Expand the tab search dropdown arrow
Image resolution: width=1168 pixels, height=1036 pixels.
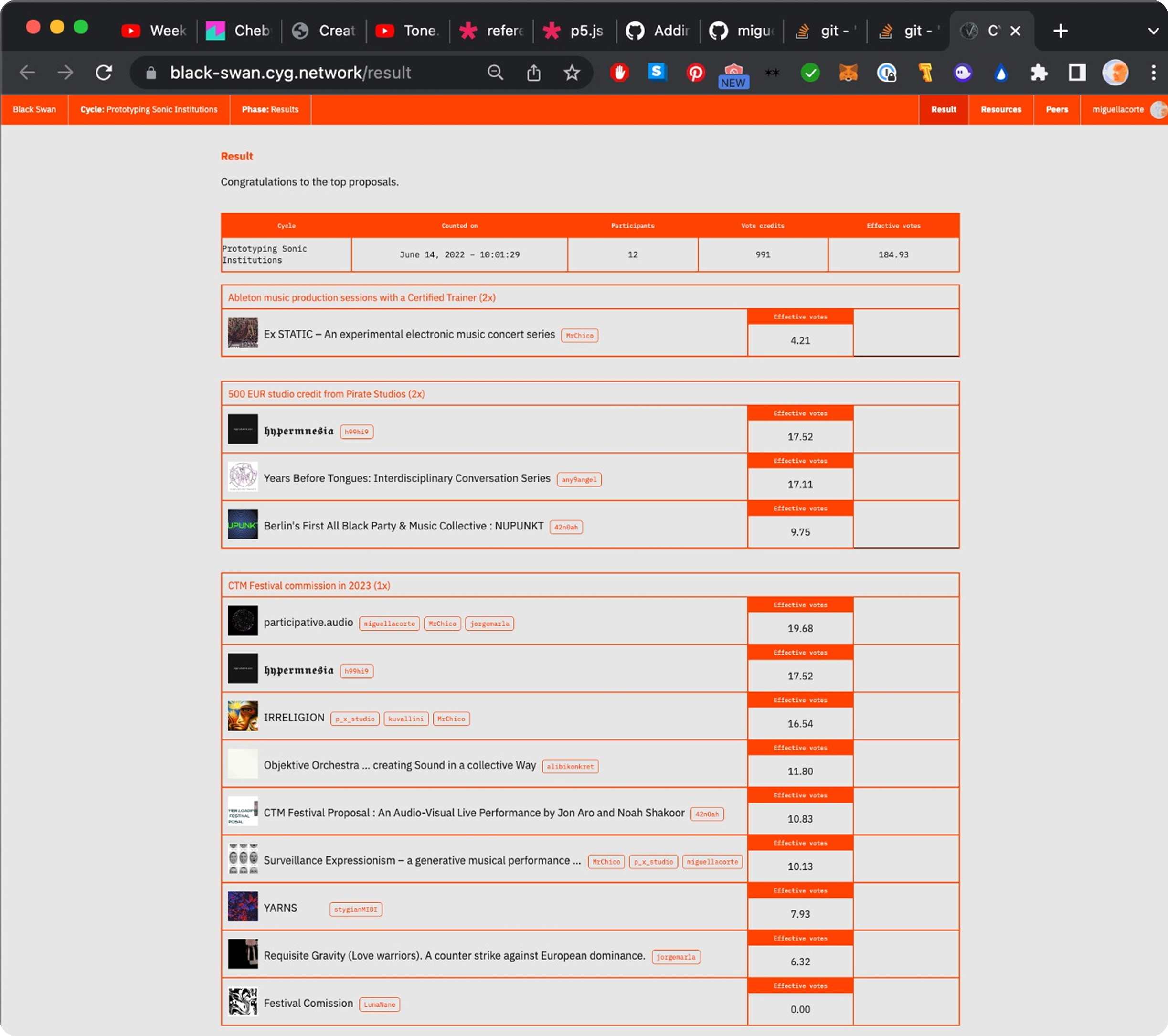click(1153, 31)
